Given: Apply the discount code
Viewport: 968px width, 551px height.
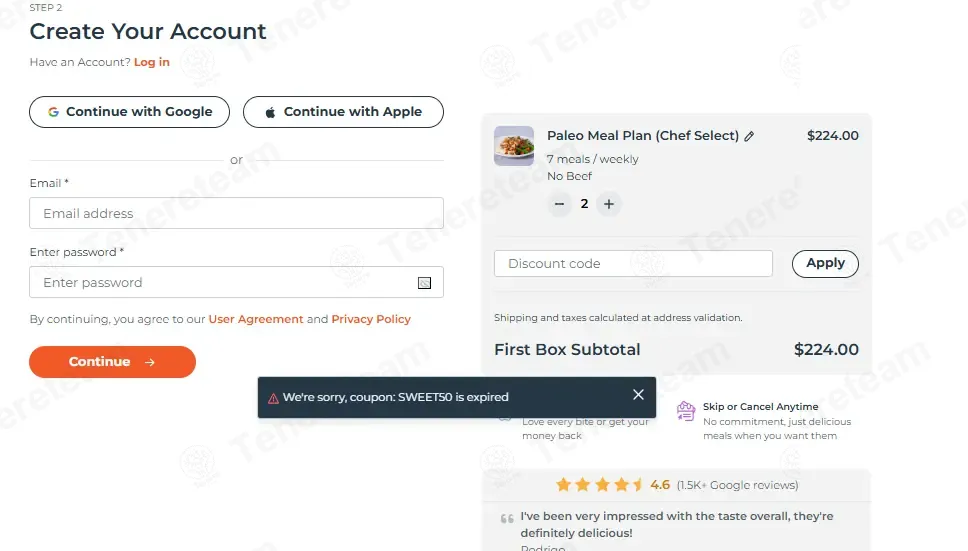Looking at the screenshot, I should (x=825, y=263).
